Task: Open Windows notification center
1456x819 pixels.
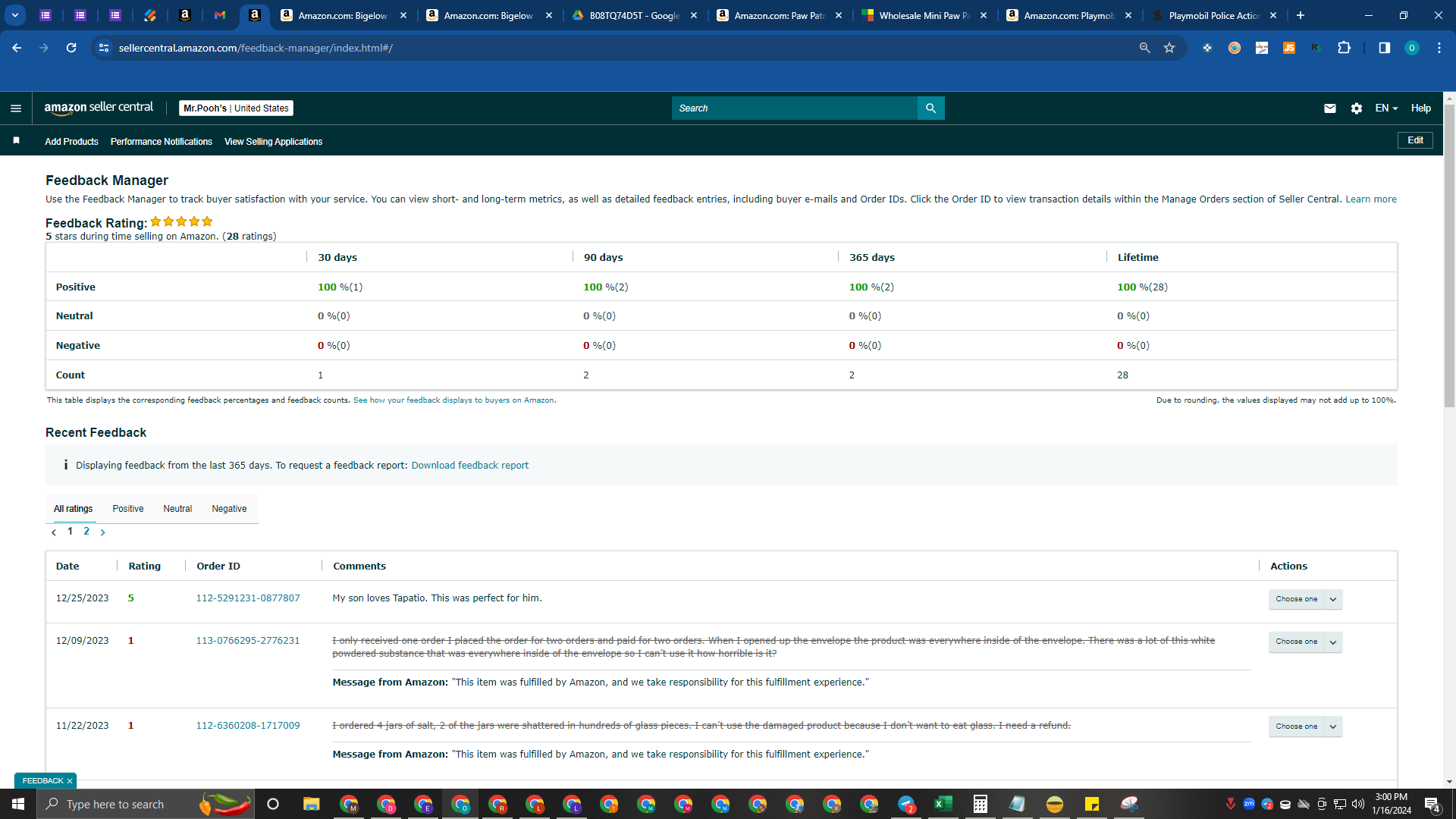Action: [1432, 804]
